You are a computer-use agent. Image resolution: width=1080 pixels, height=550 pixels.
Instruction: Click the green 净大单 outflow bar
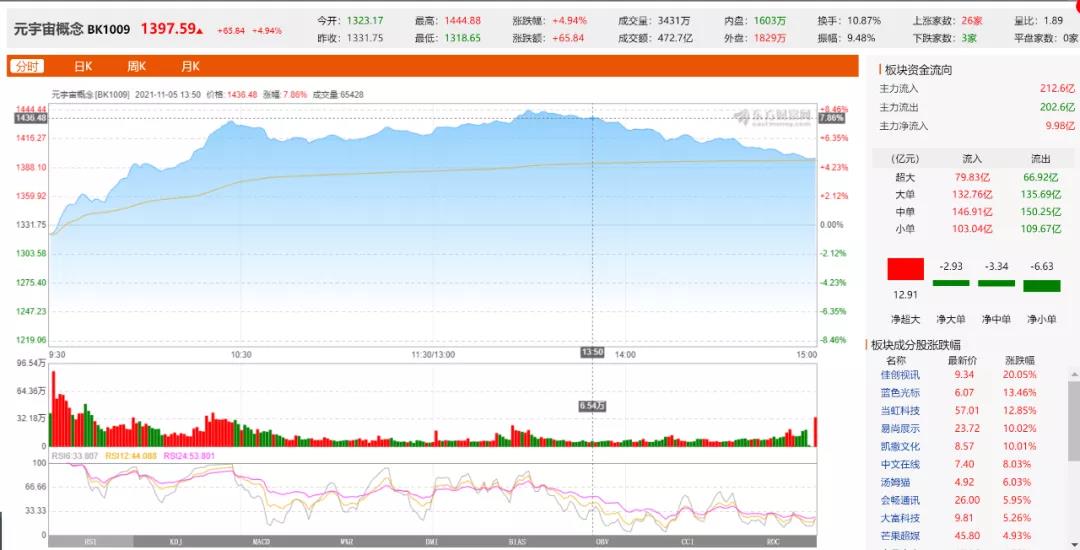[x=951, y=283]
